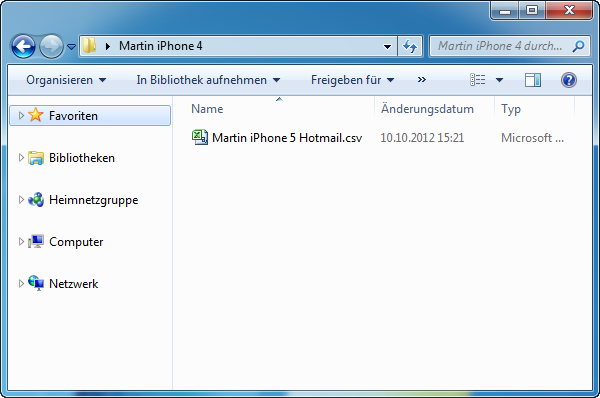
Task: Click the Bibliotheken folder icon
Action: pos(36,158)
